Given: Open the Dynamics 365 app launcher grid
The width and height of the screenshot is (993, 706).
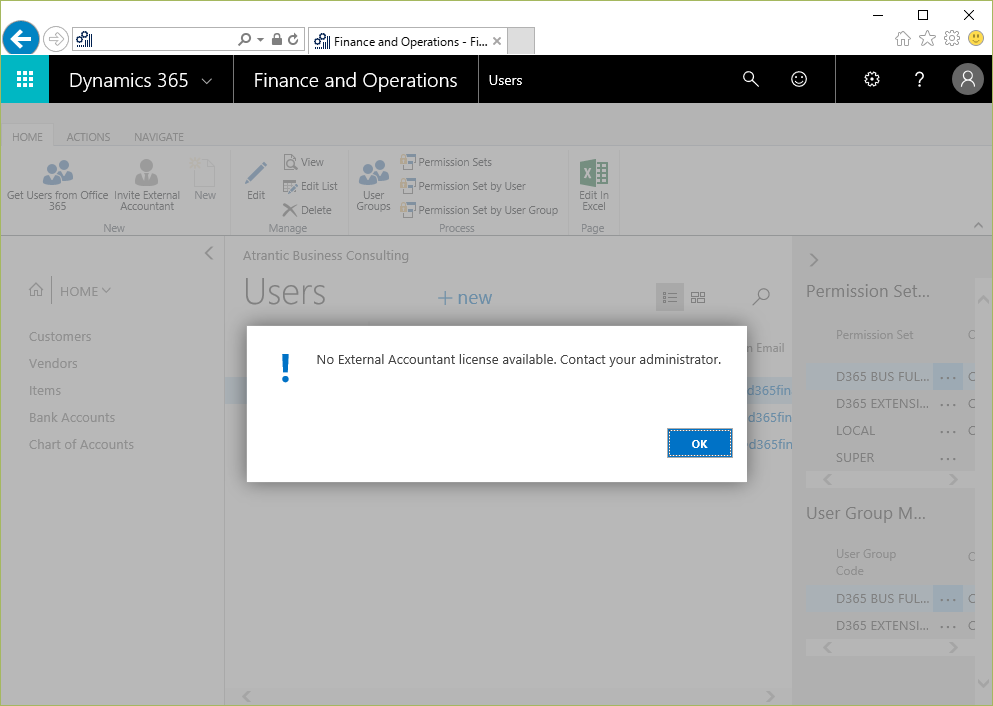Looking at the screenshot, I should (25, 80).
